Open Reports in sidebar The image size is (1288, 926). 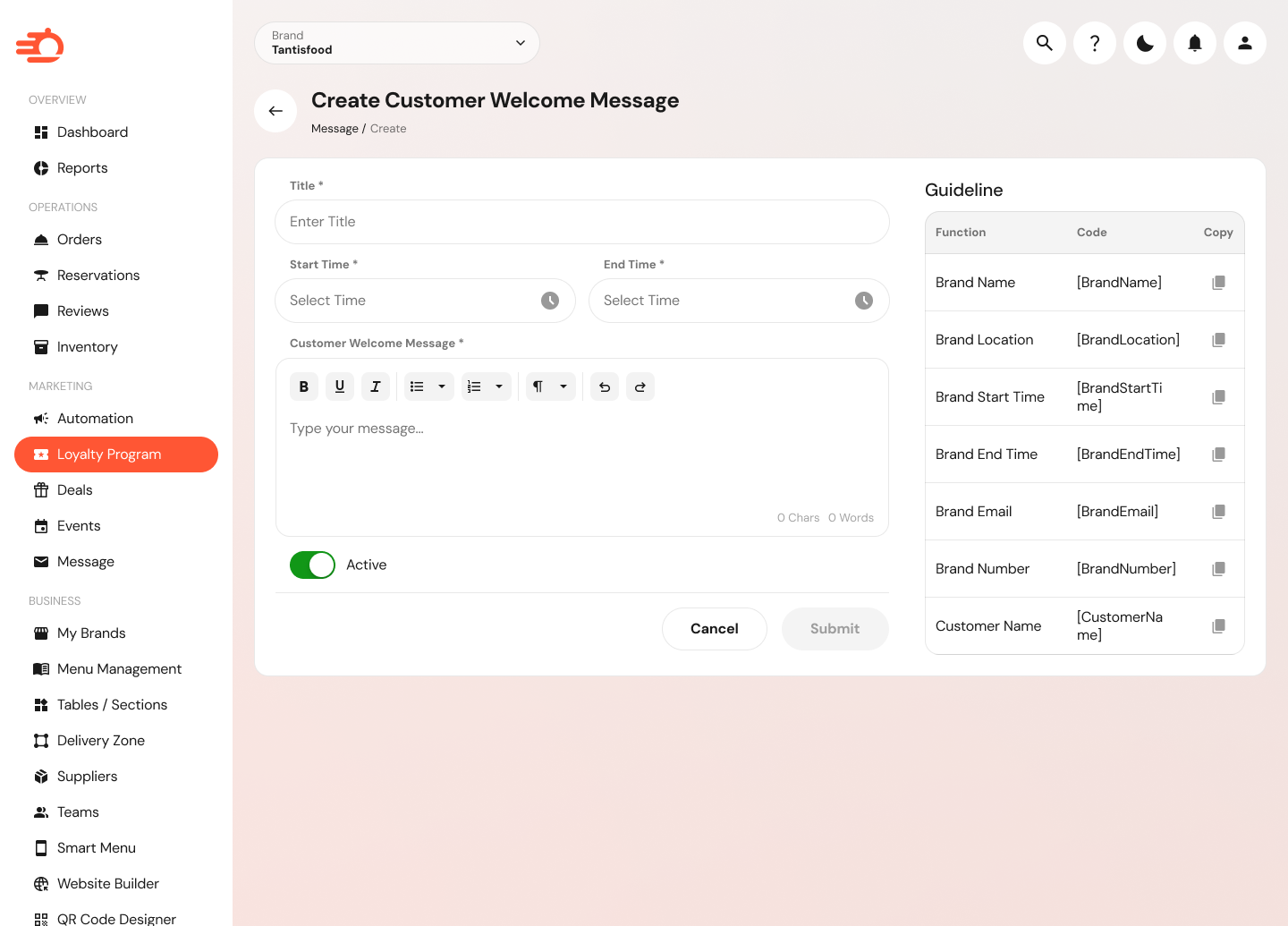tap(116, 168)
